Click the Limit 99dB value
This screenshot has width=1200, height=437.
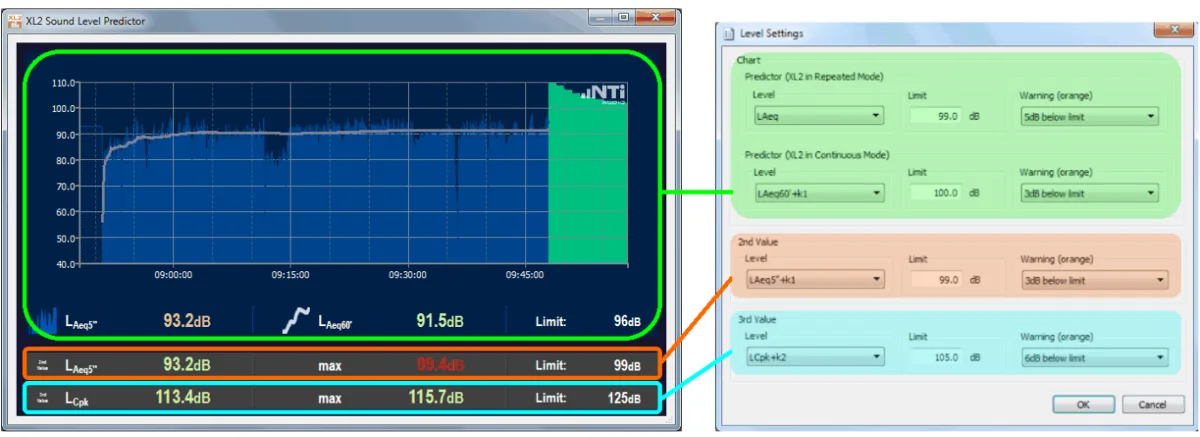[628, 366]
